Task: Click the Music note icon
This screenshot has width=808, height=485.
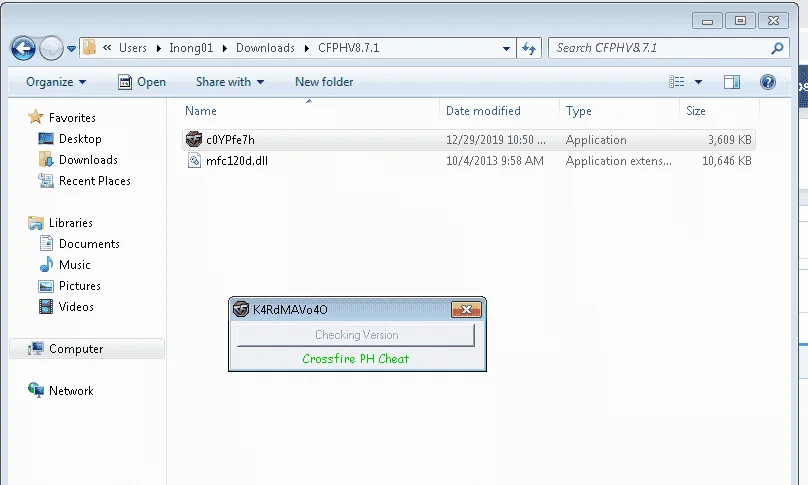Action: coord(46,264)
